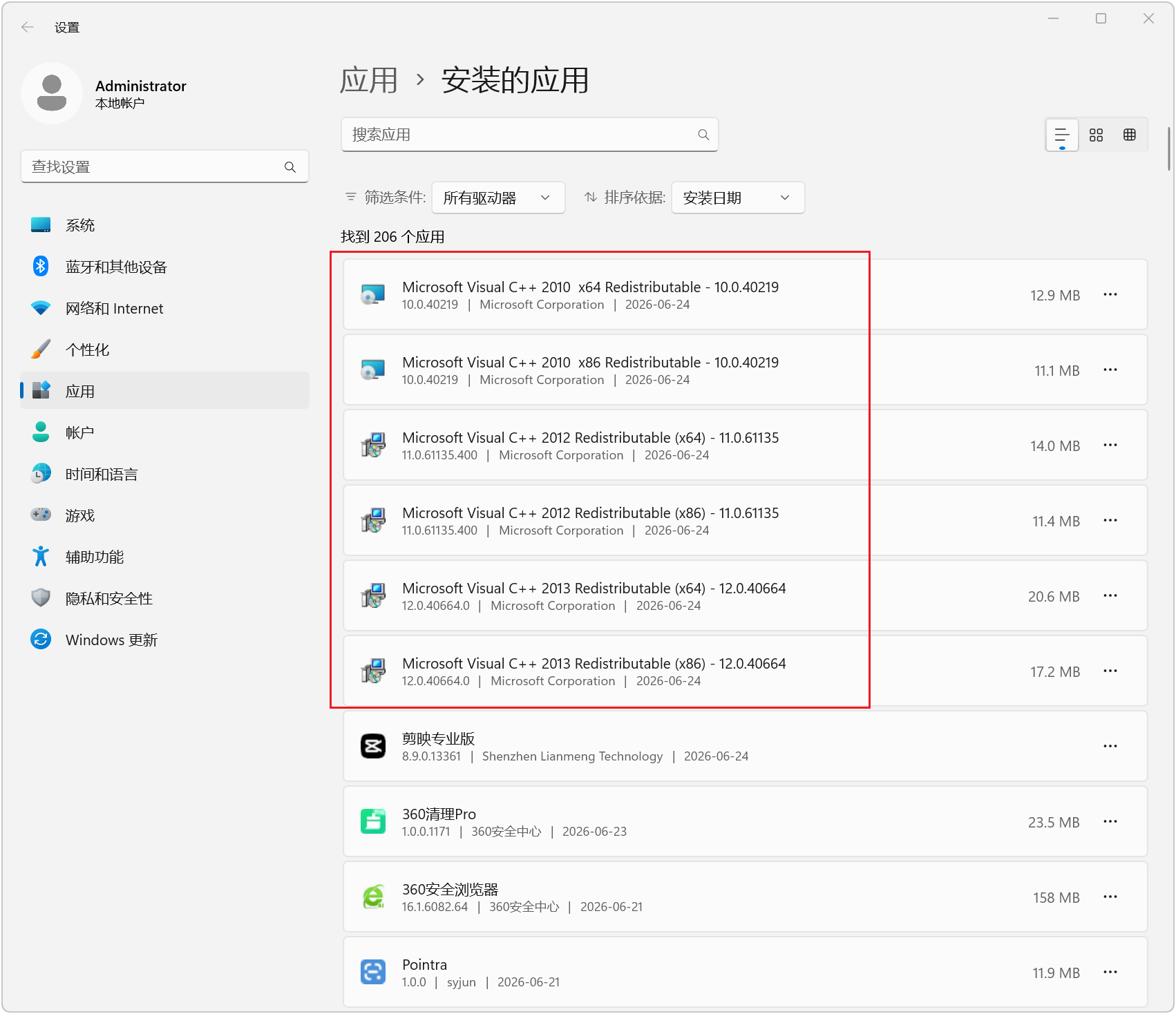Viewport: 1176px width, 1014px height.
Task: Open more options for Visual C++ 2013 (x64)
Action: tap(1110, 595)
